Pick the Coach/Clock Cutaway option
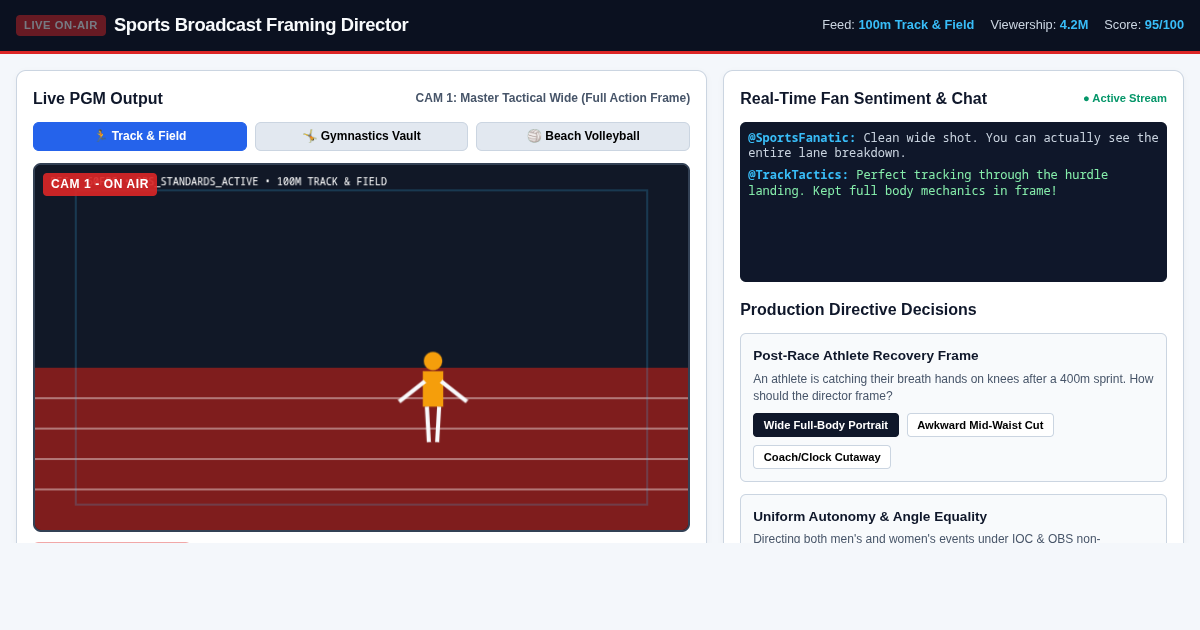This screenshot has height=630, width=1200. (822, 457)
